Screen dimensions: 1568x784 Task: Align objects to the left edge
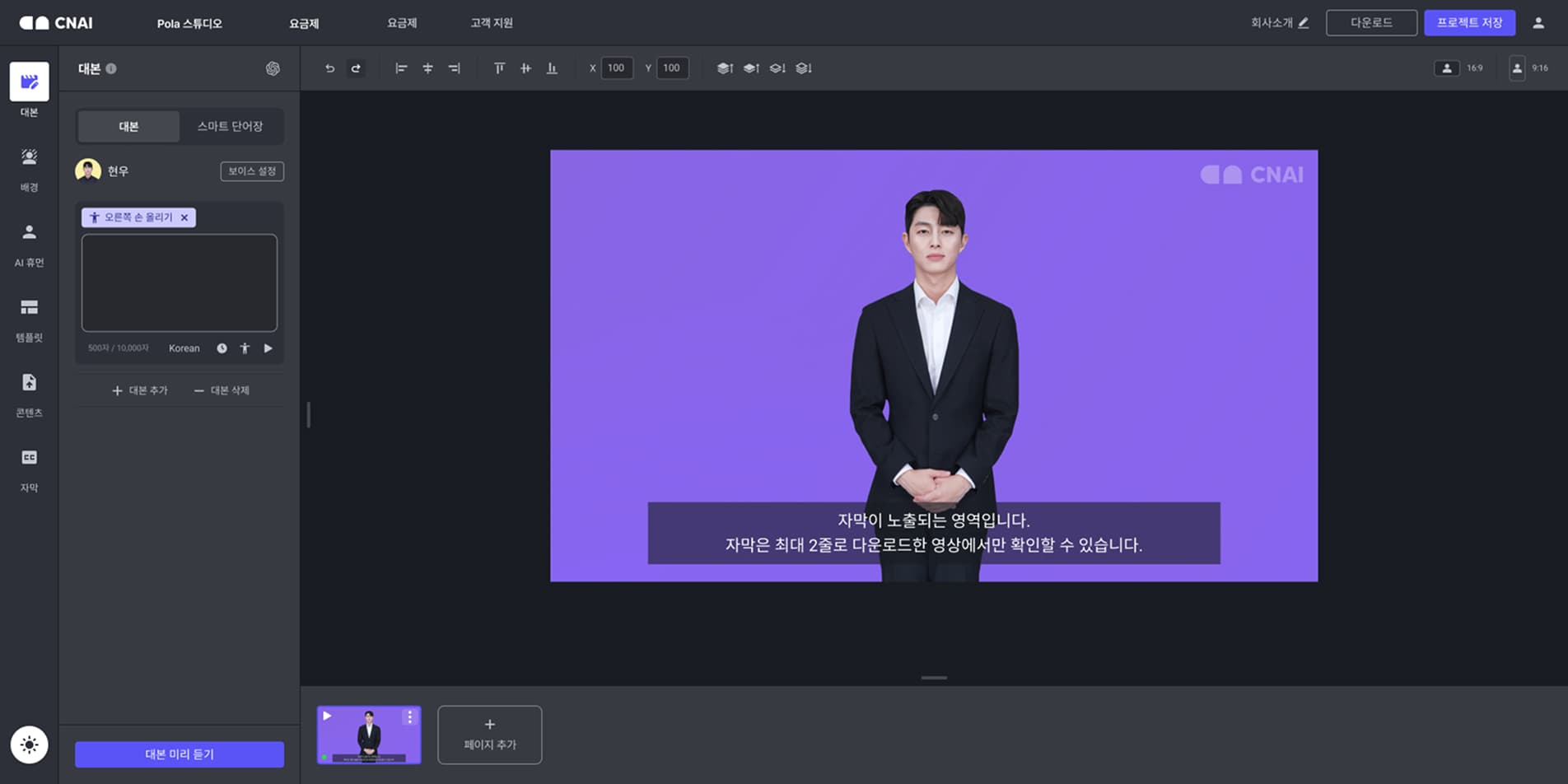point(401,68)
